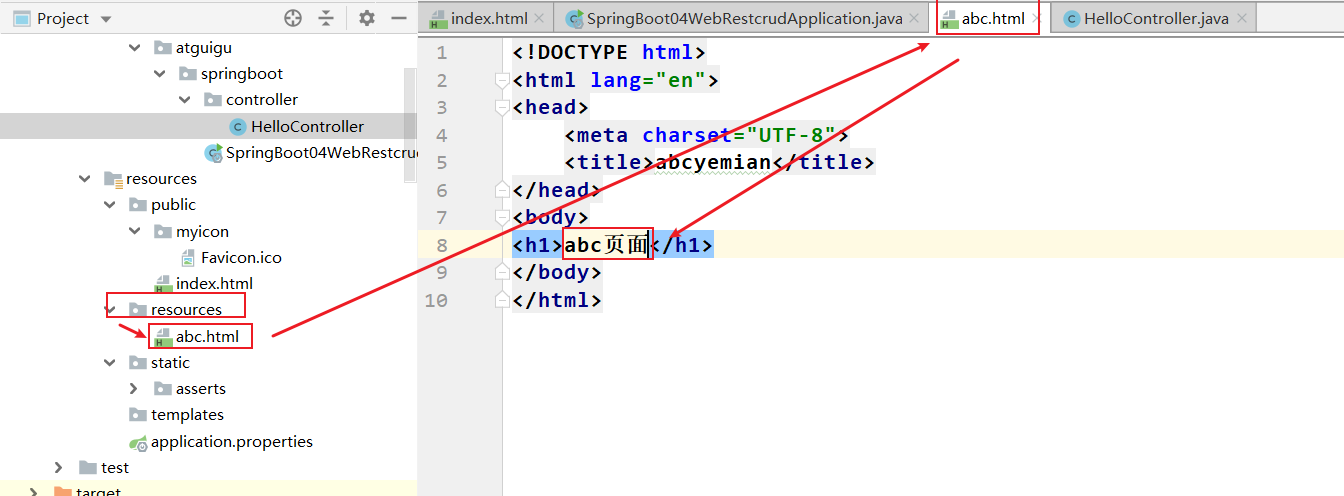Click the Locate/Scroll from Source icon

click(x=293, y=18)
